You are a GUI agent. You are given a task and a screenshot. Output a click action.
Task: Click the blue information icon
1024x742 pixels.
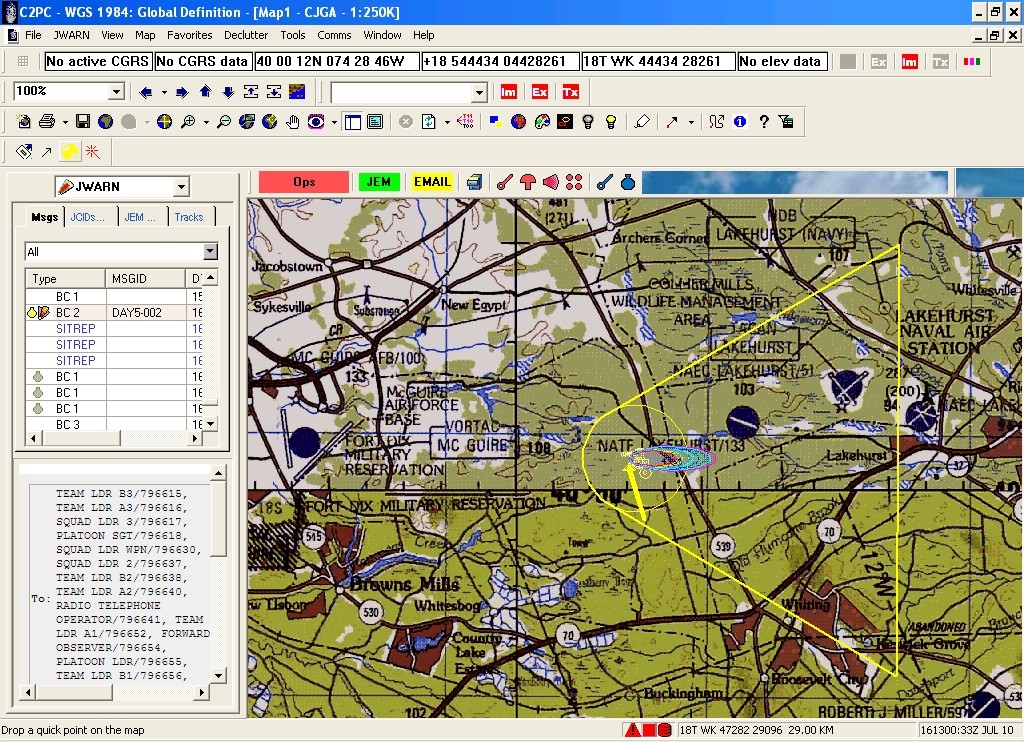[x=740, y=121]
